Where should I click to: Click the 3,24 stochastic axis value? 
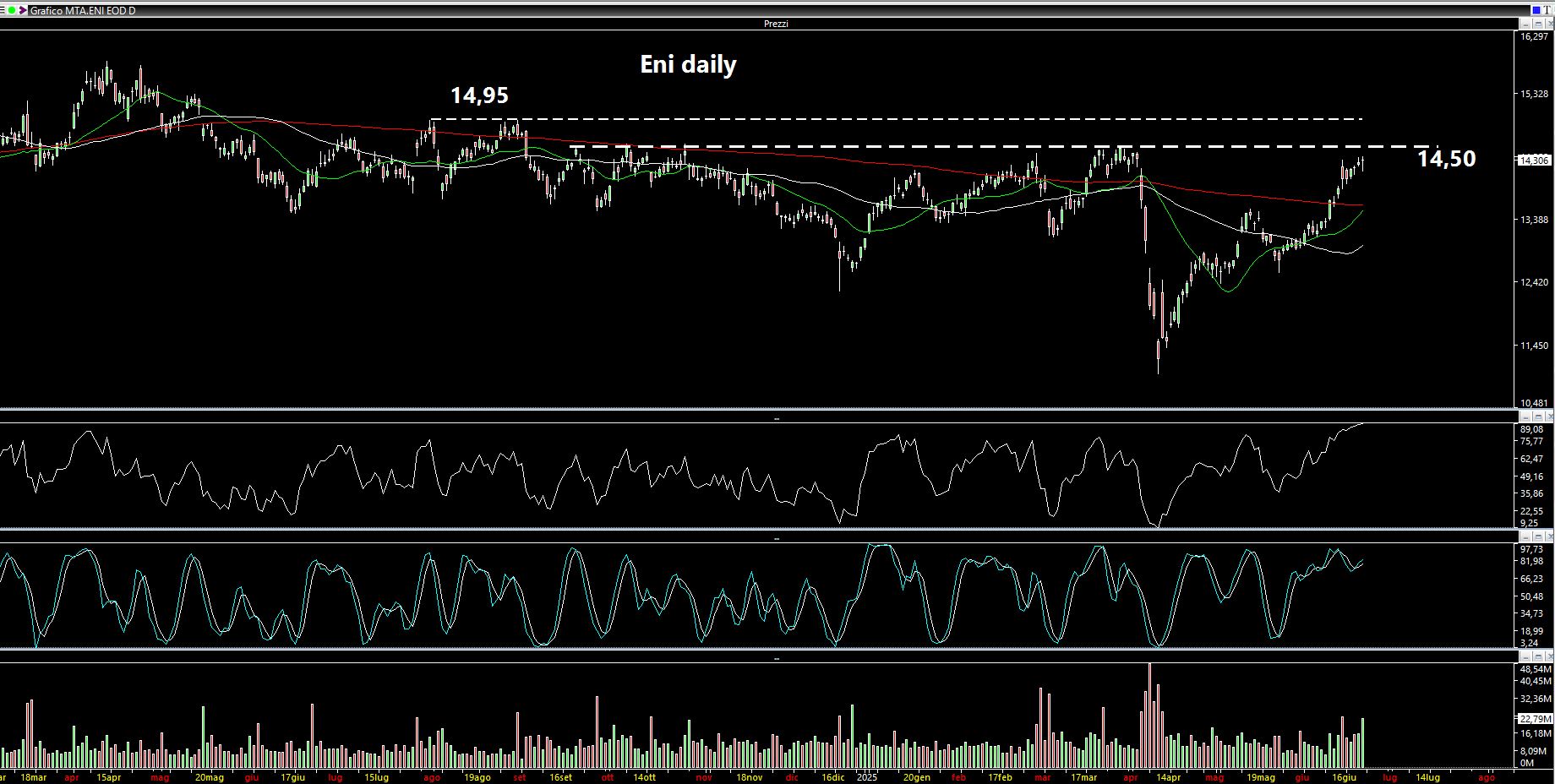pos(1530,643)
